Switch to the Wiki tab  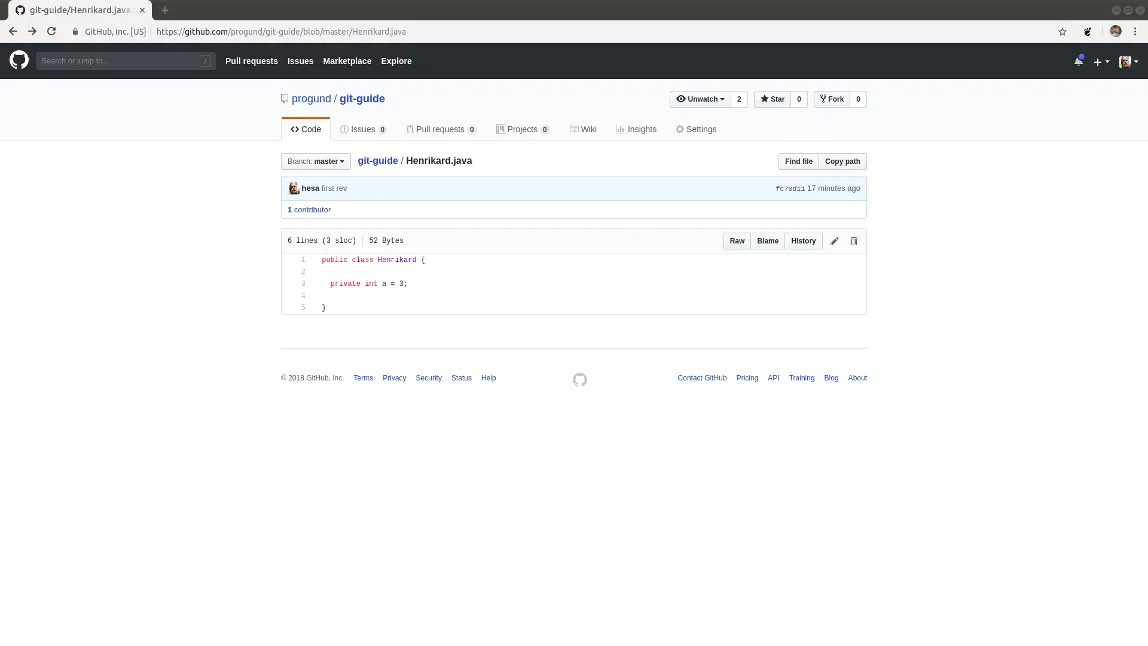(583, 129)
